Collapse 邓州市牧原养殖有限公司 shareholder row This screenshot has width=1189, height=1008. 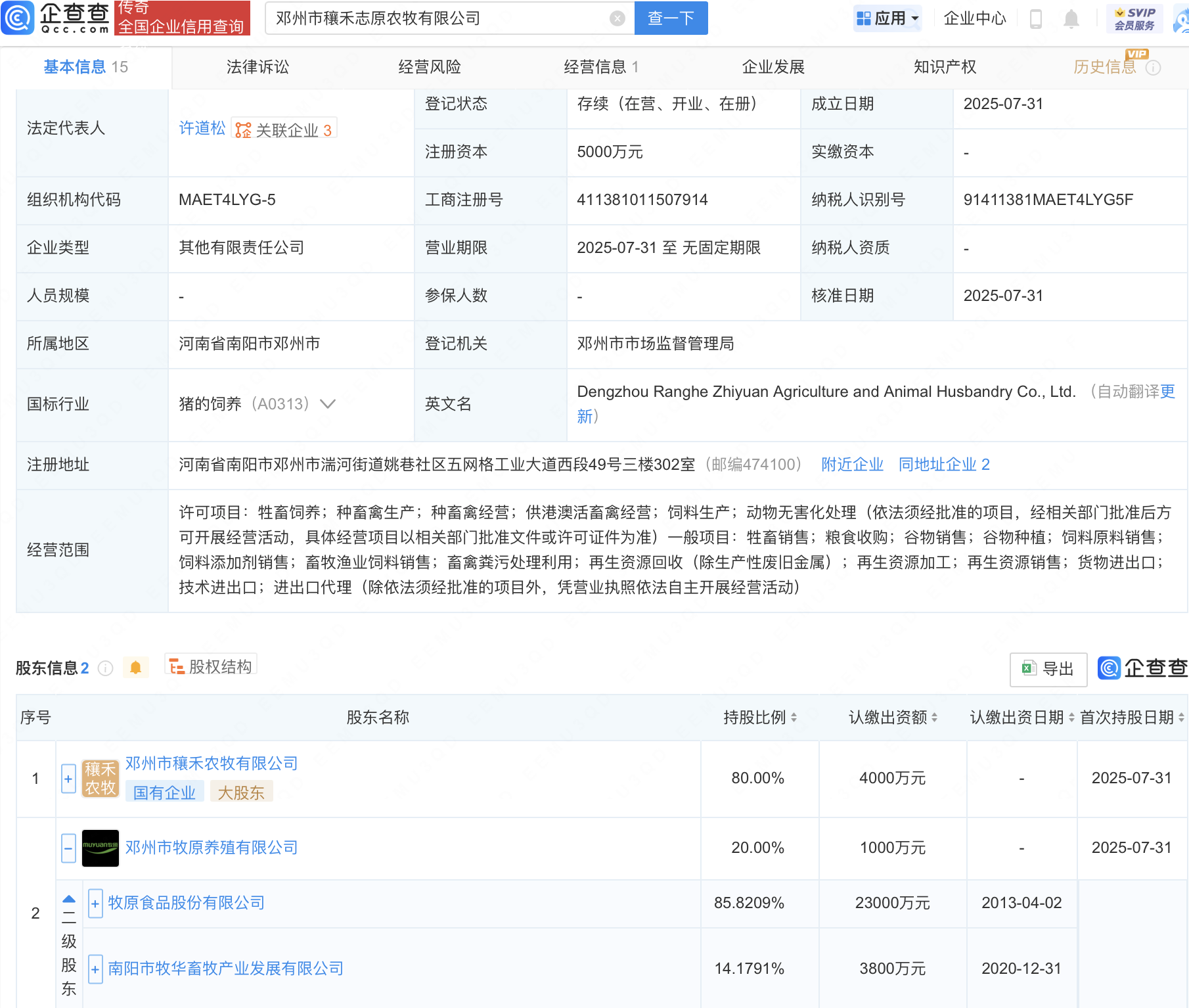[68, 848]
